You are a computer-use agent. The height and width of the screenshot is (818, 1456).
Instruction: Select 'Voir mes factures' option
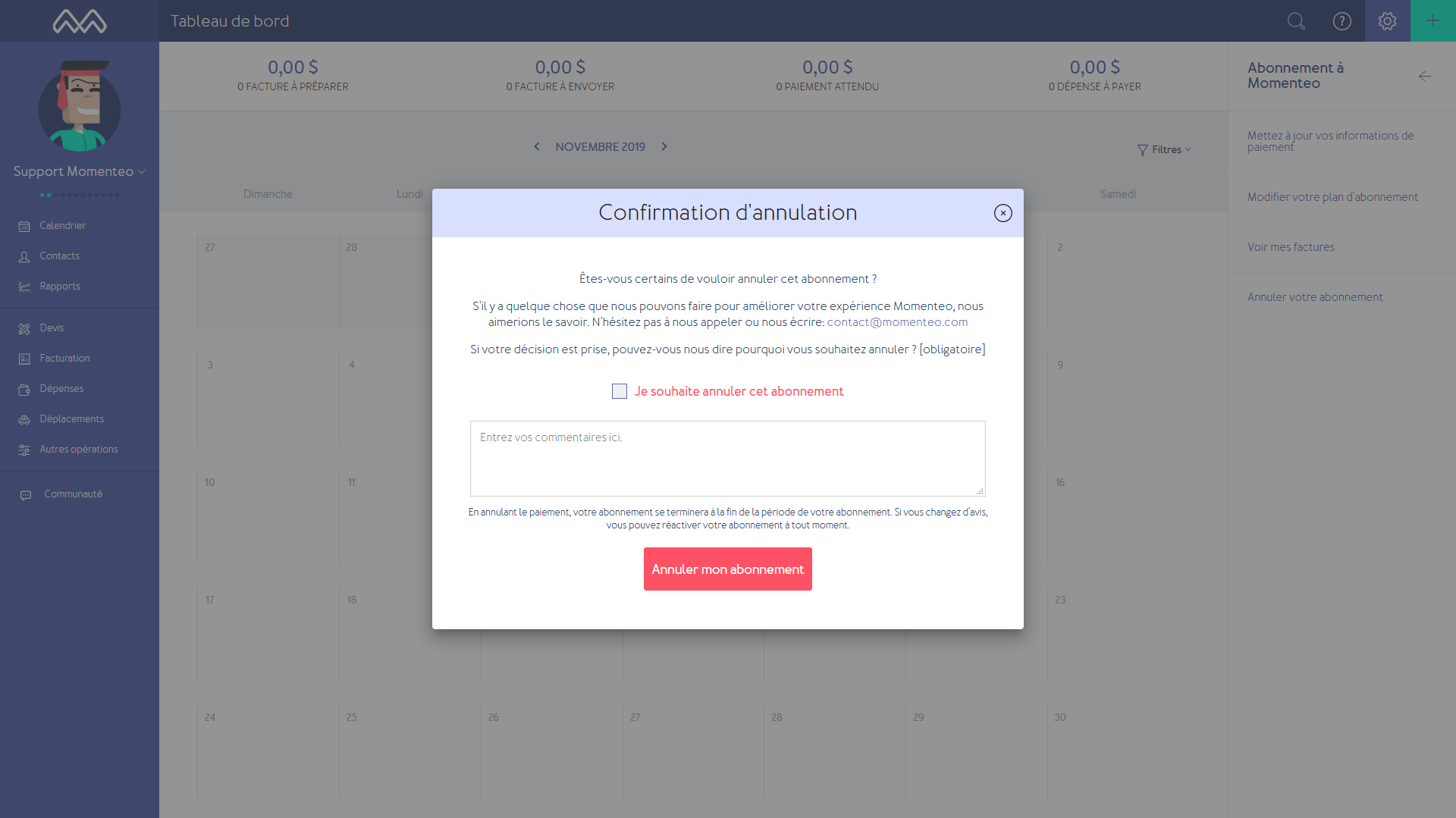click(1291, 247)
